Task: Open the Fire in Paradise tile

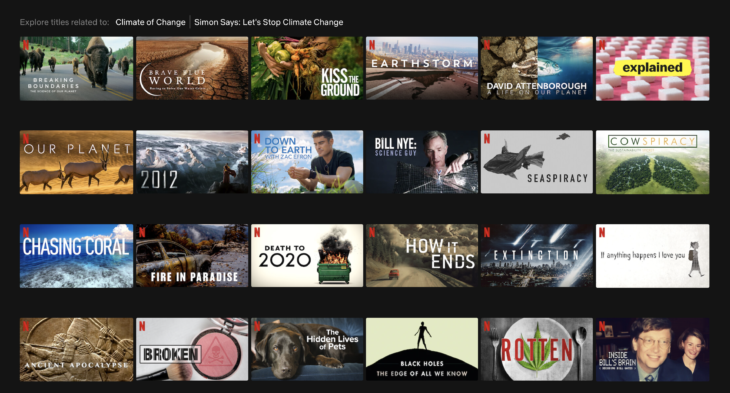Action: tap(192, 256)
